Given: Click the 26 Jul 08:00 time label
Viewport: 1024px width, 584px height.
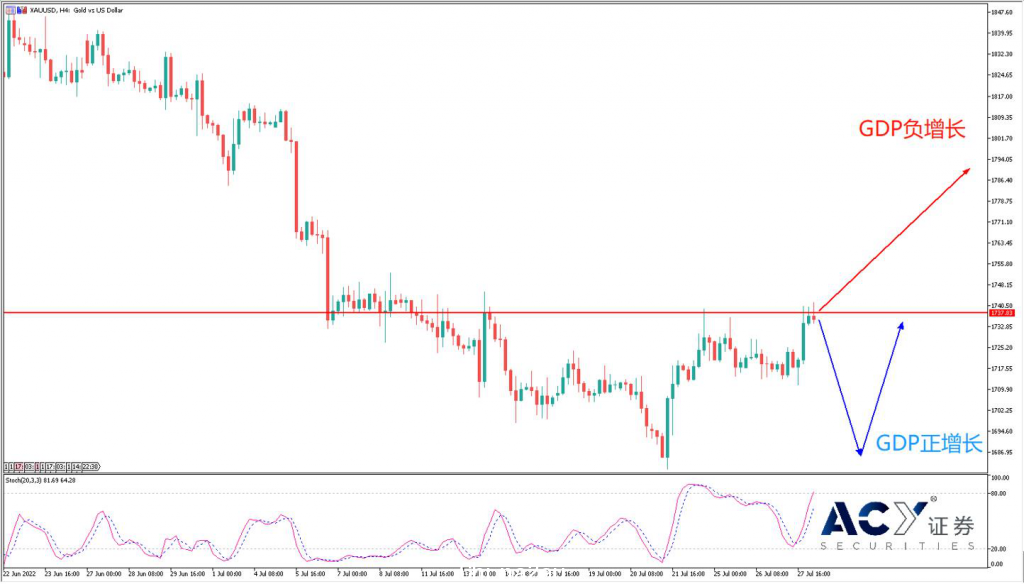Looking at the screenshot, I should 773,574.
